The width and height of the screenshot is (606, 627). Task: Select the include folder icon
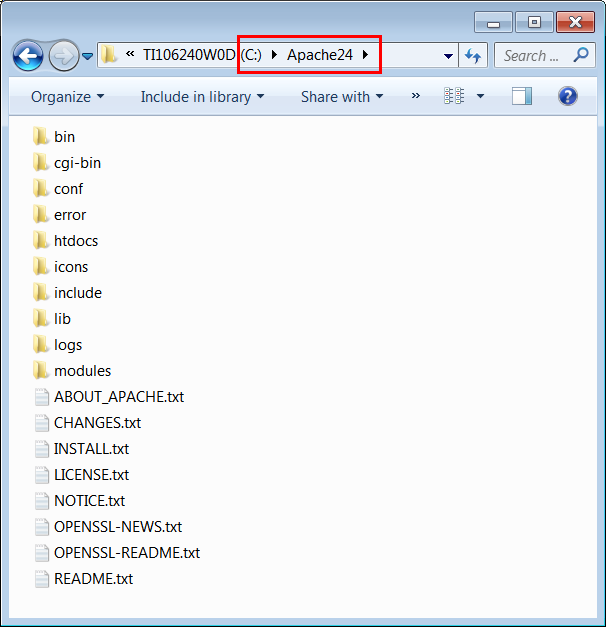pos(40,292)
